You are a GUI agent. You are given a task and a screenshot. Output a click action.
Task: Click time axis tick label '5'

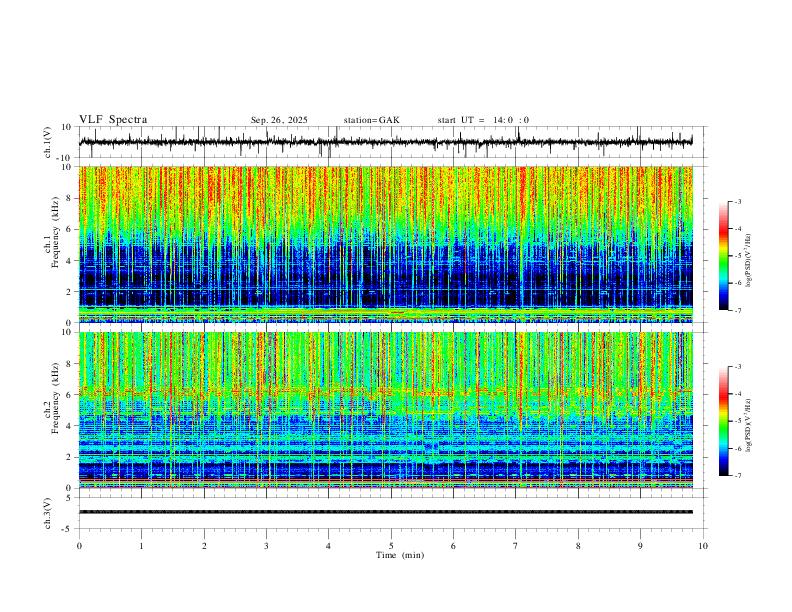pyautogui.click(x=391, y=546)
